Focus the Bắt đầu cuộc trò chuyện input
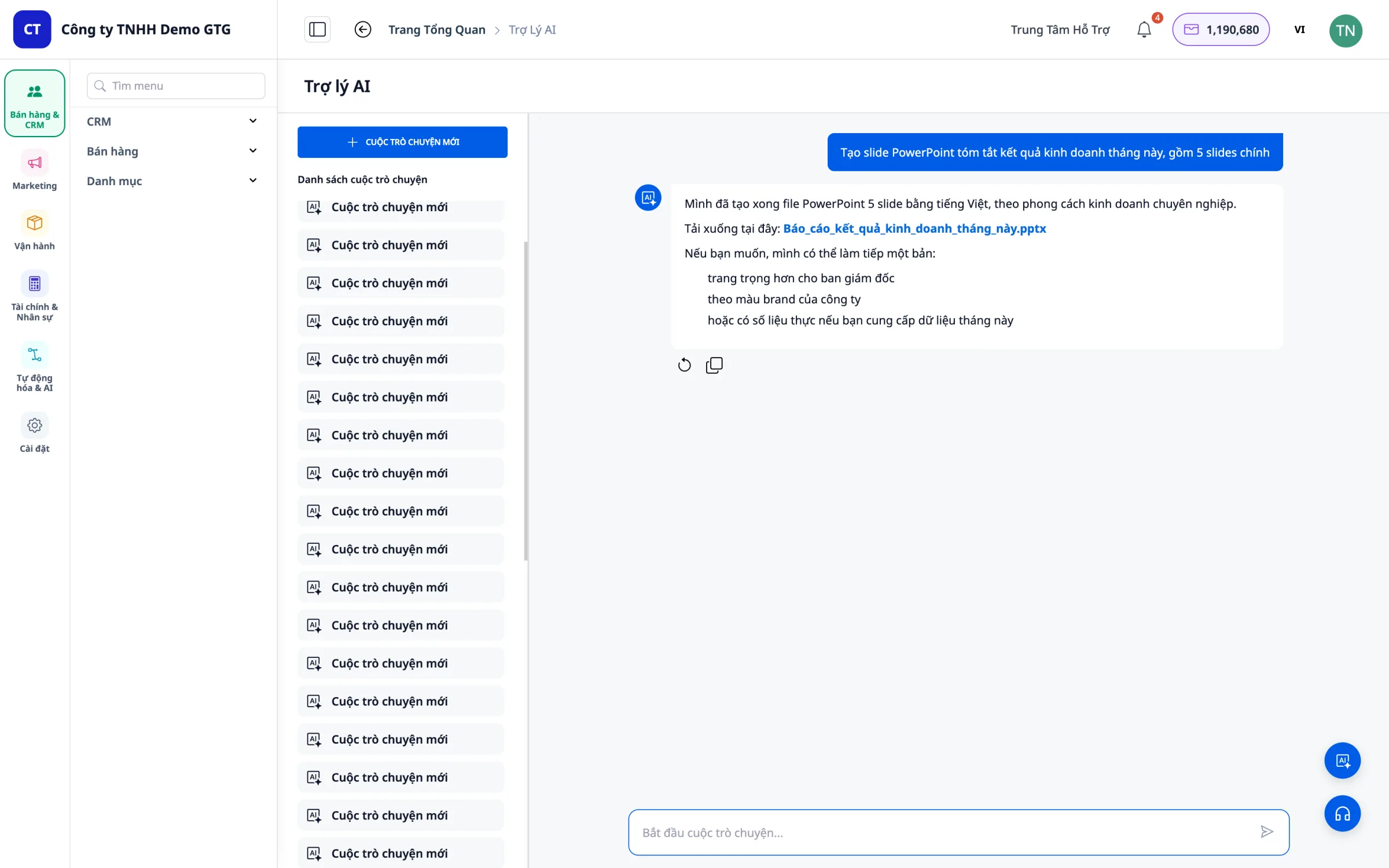1389x868 pixels. (958, 832)
